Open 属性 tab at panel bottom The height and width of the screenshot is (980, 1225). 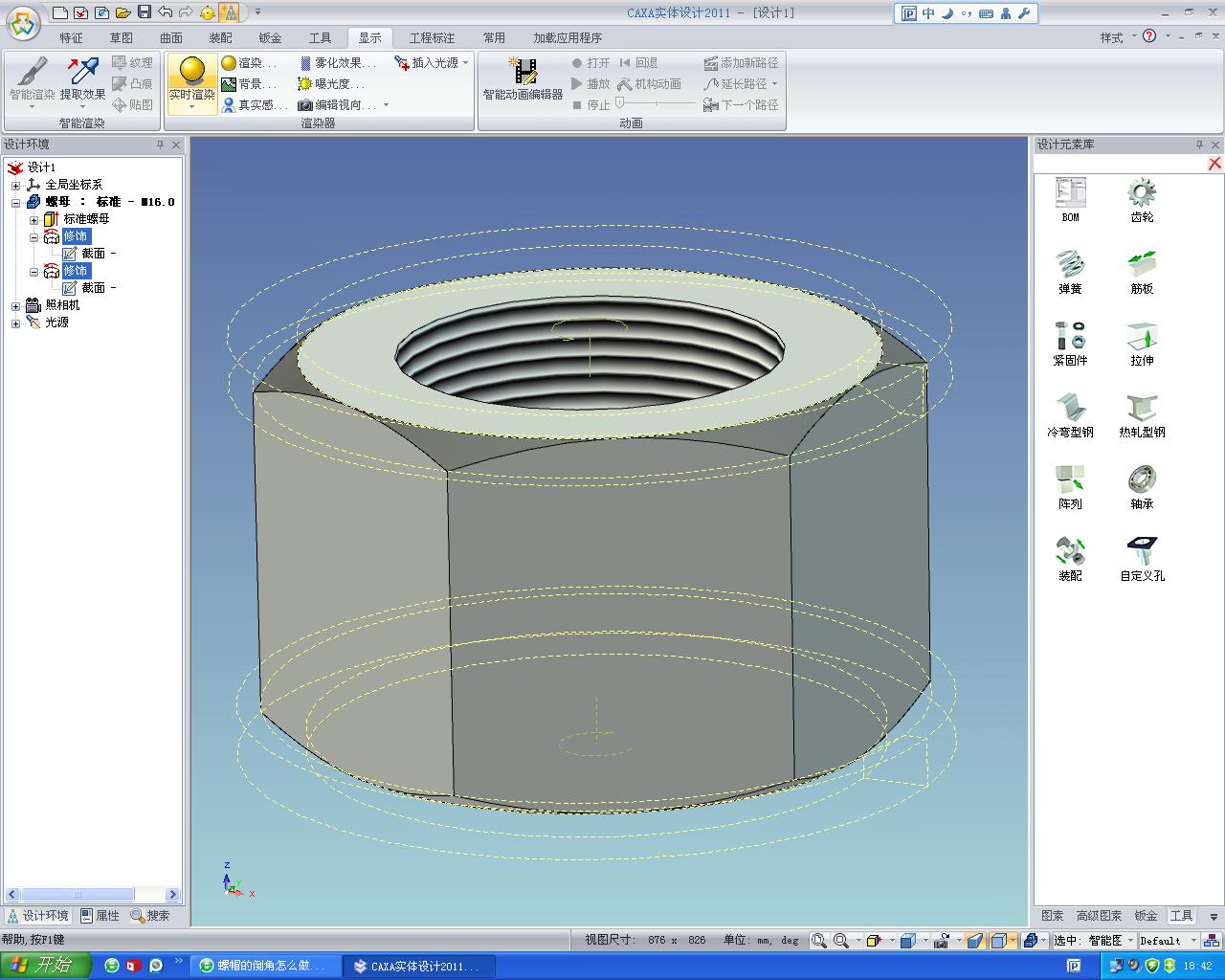pyautogui.click(x=100, y=916)
